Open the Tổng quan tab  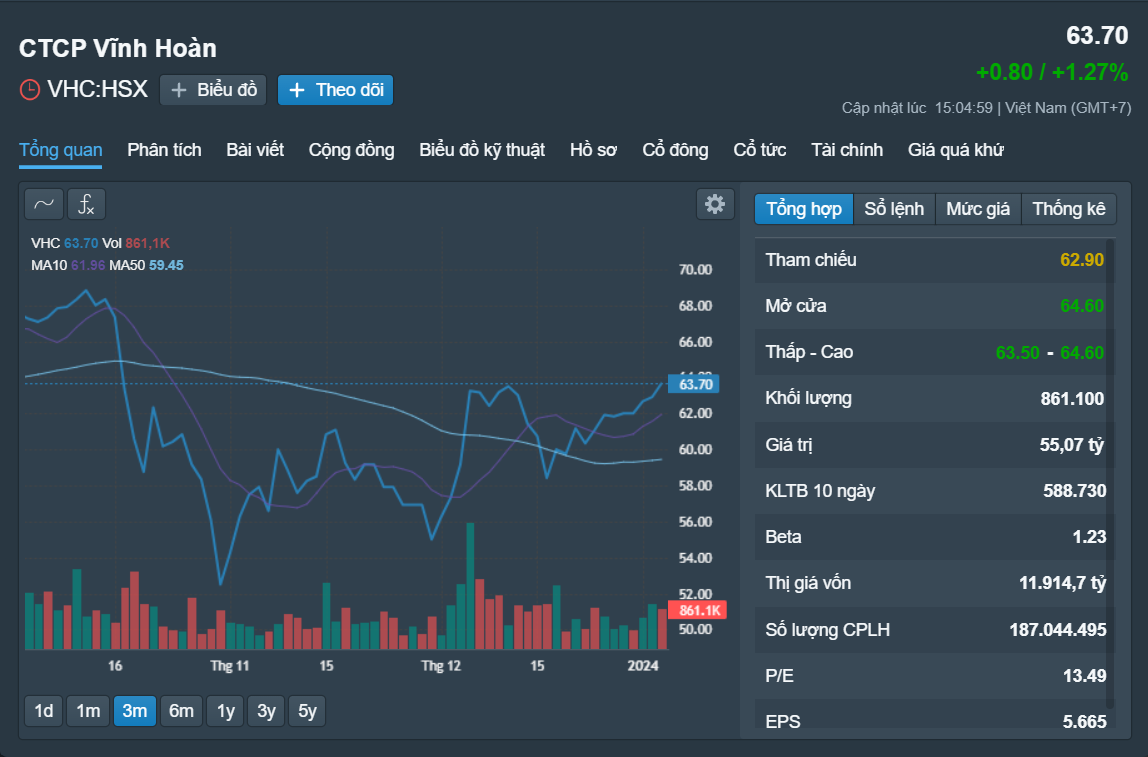click(61, 150)
